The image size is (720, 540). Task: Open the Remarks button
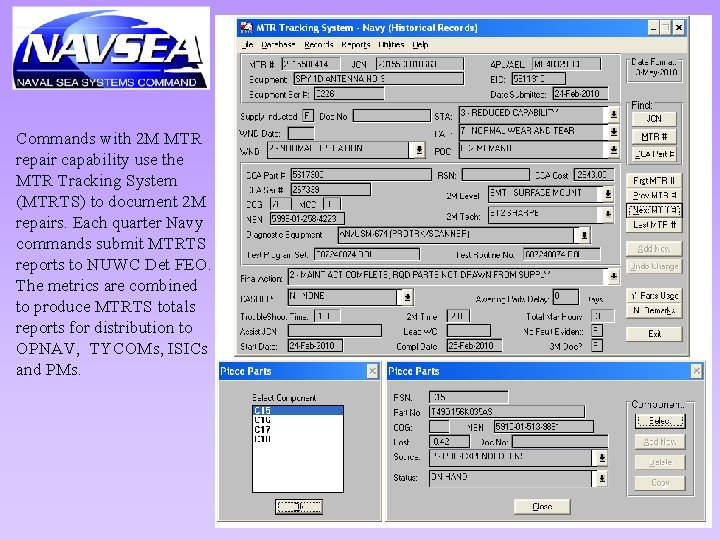654,311
